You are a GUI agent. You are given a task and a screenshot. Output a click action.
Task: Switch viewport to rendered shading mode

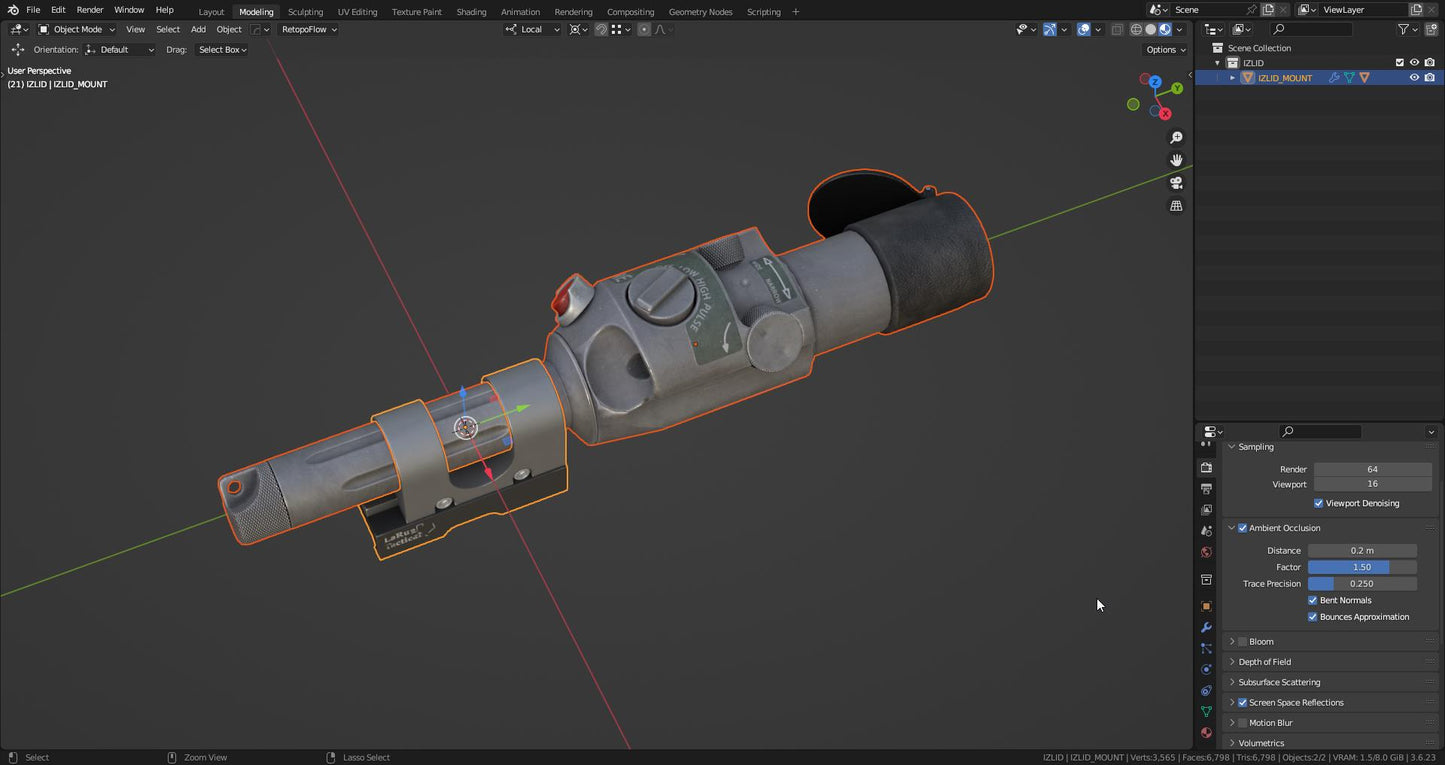pyautogui.click(x=1177, y=29)
